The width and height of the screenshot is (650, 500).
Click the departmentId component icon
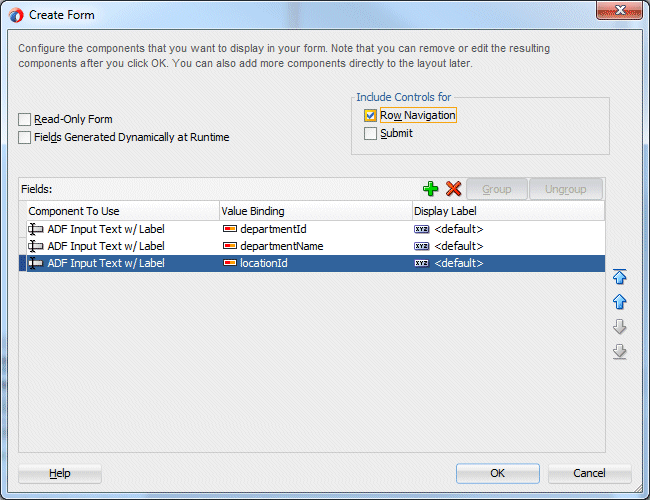tap(36, 229)
